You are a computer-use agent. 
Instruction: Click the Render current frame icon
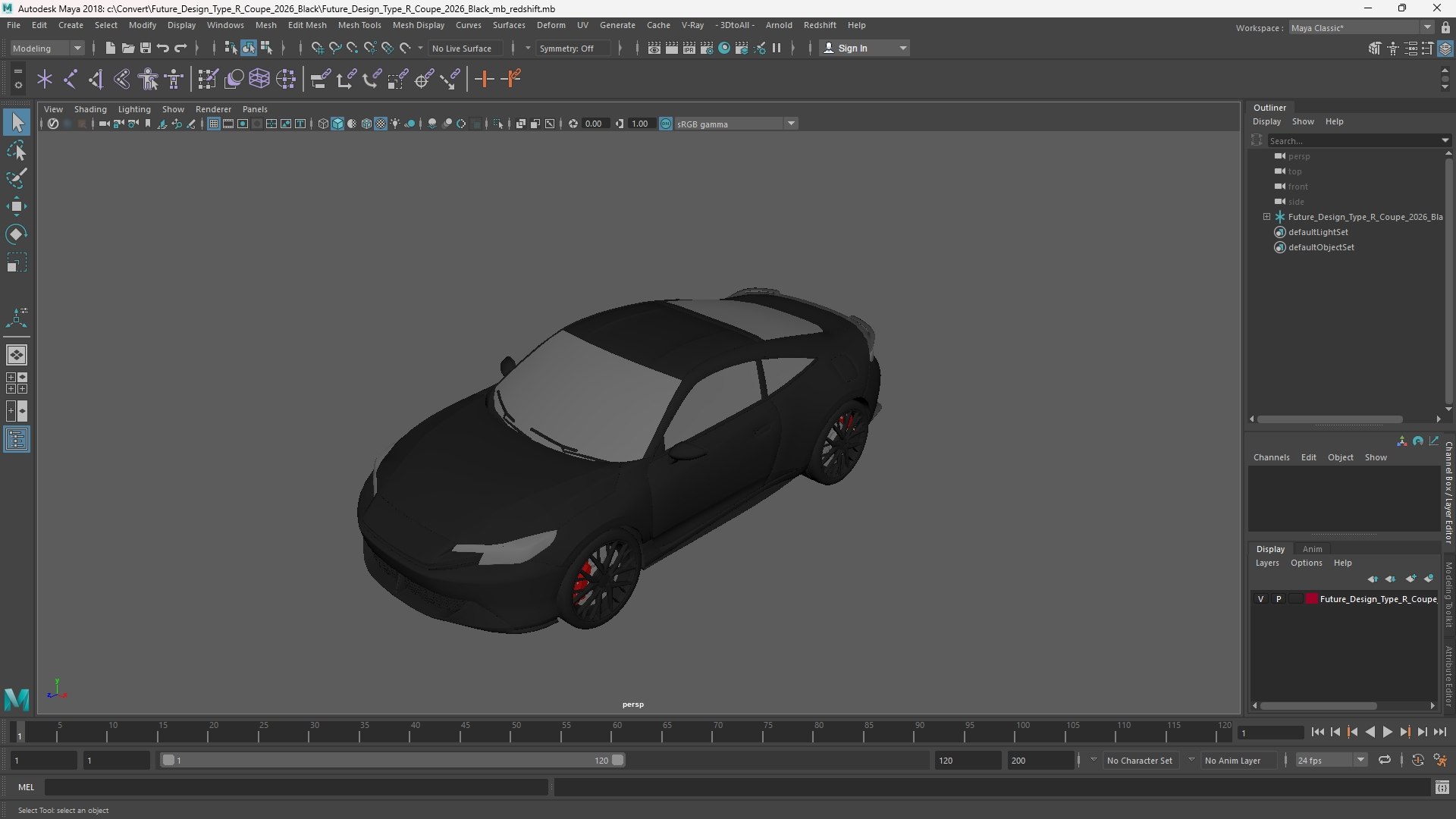[x=672, y=48]
